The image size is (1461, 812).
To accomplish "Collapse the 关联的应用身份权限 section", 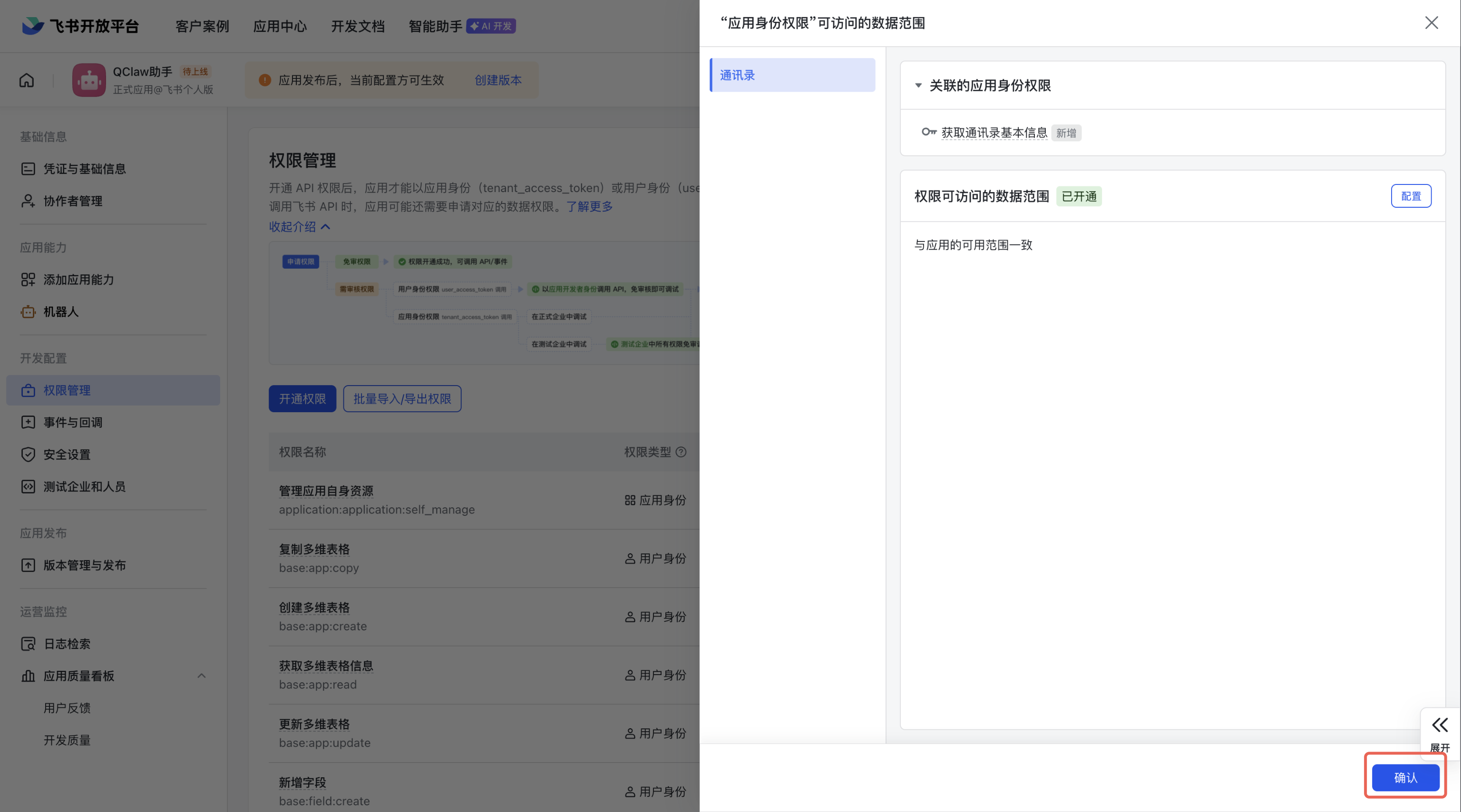I will [918, 86].
